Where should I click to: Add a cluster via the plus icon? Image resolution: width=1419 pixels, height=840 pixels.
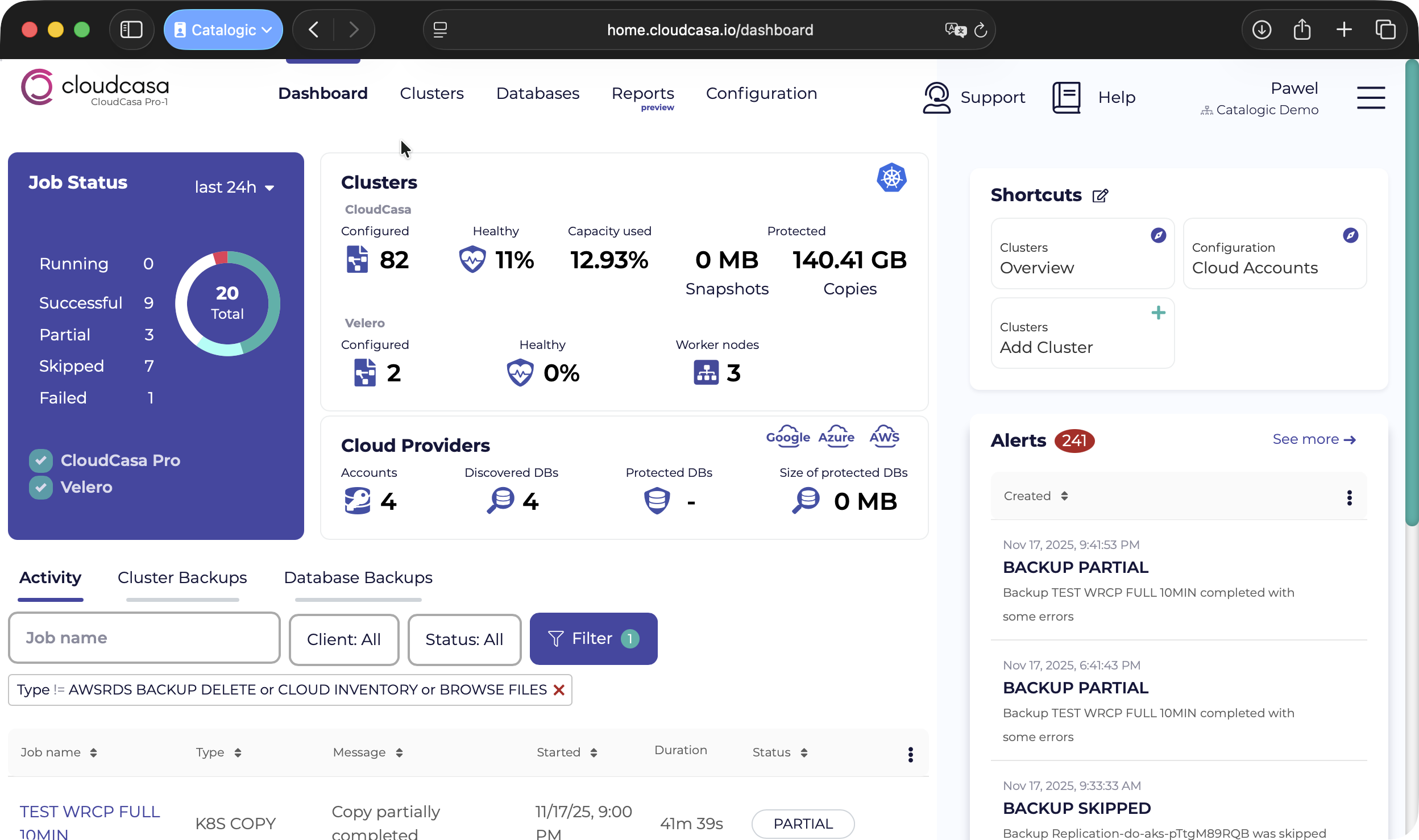coord(1159,312)
